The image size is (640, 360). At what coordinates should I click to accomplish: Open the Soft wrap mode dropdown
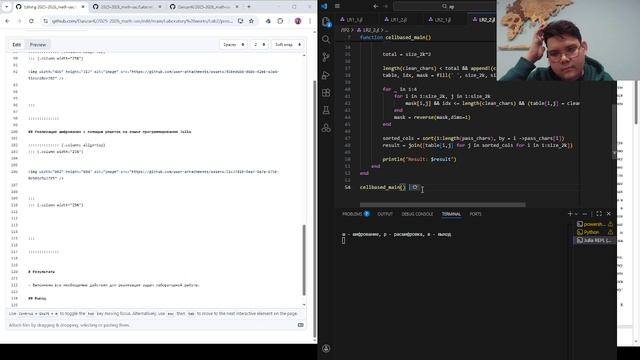click(x=288, y=44)
